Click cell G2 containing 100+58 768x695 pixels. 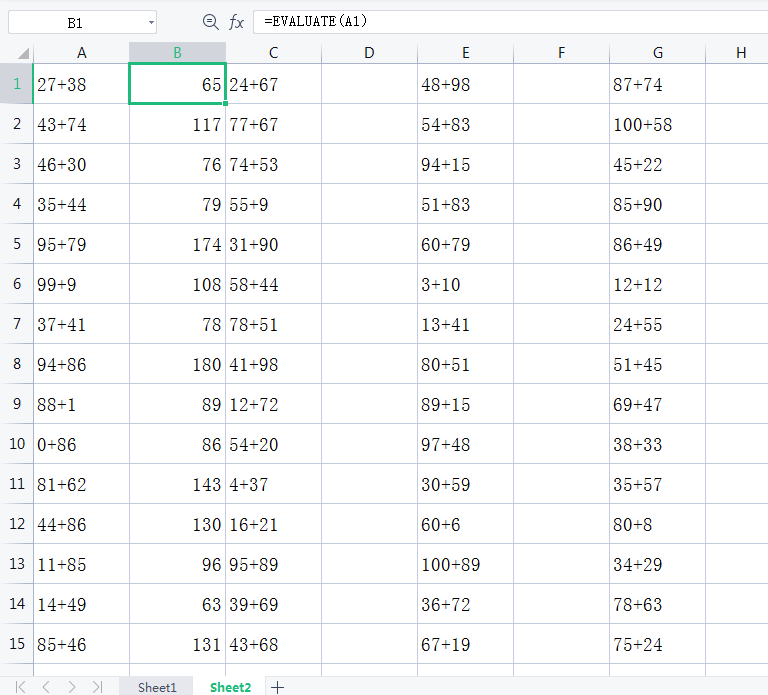click(x=657, y=124)
